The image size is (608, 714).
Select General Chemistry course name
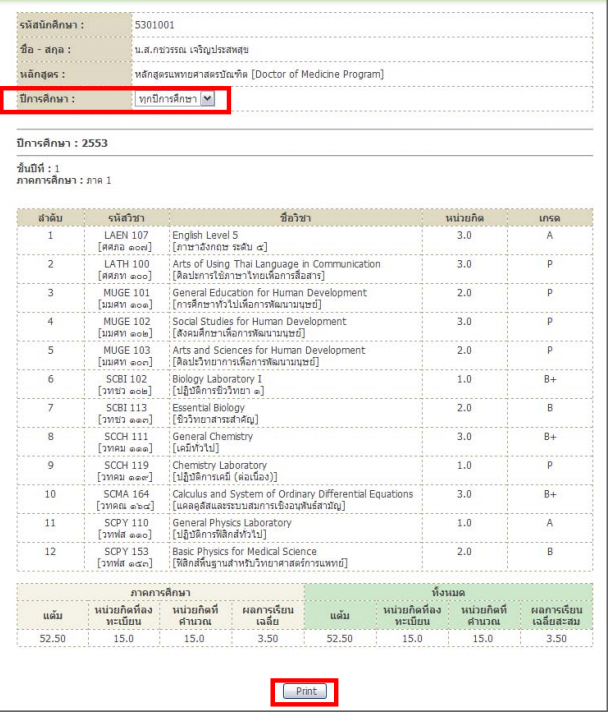[212, 436]
